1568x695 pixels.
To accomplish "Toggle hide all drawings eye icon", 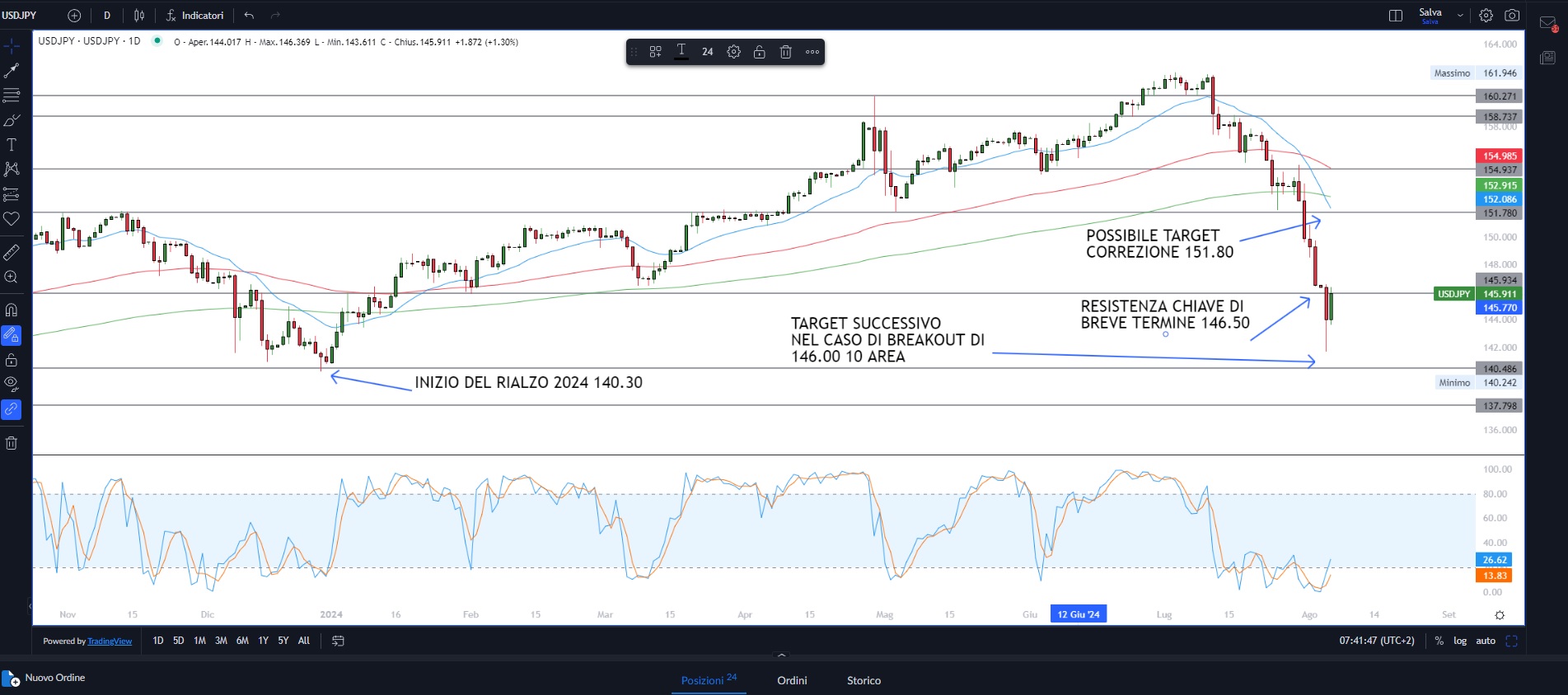I will click(12, 383).
